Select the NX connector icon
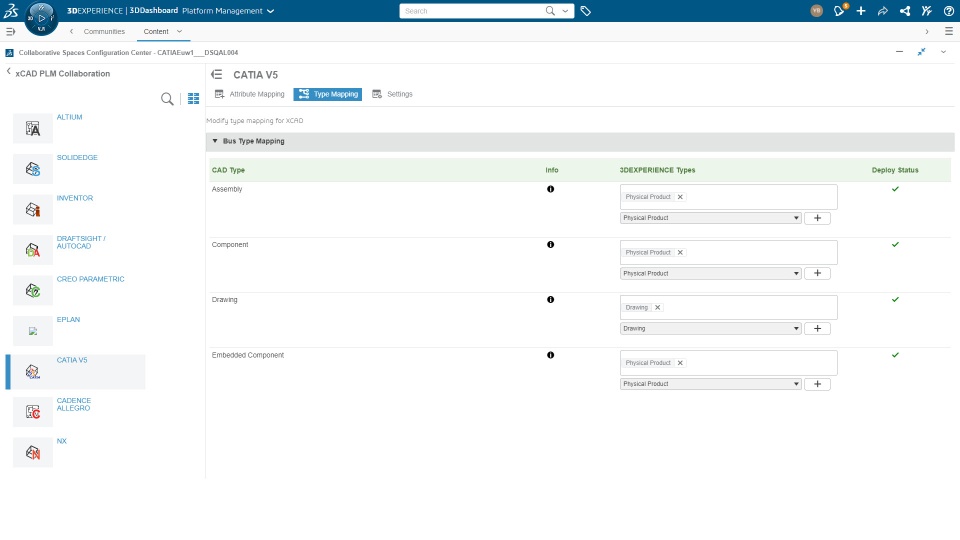This screenshot has width=960, height=540. 33,452
